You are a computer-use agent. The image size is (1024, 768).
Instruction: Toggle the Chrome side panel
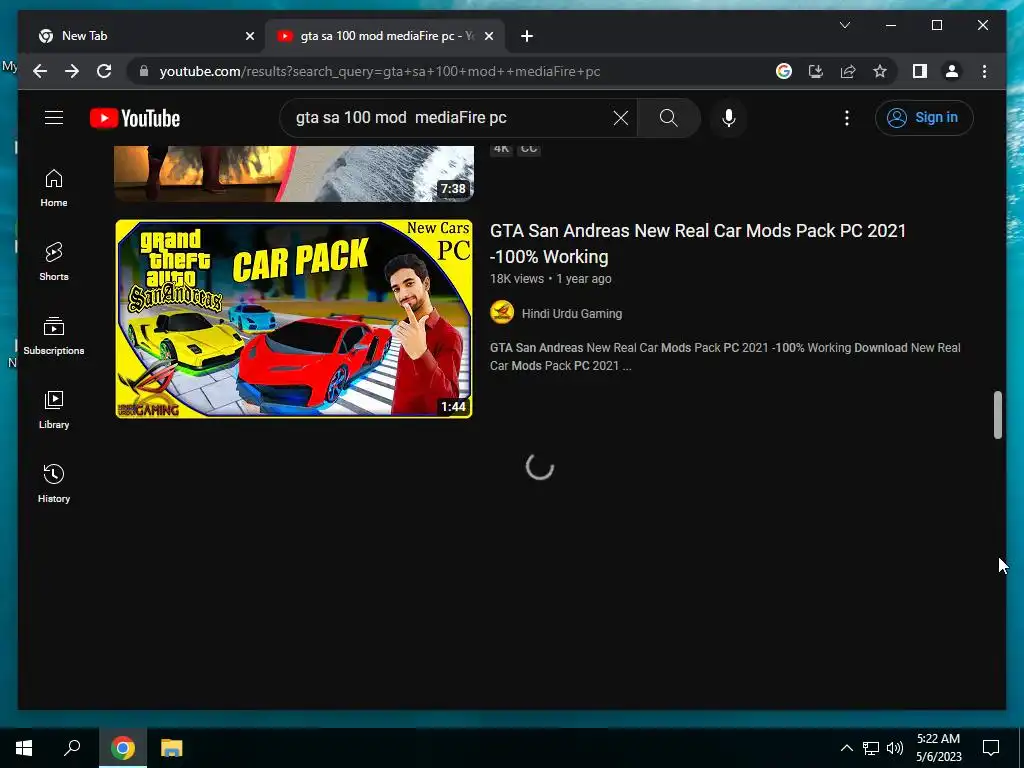(x=920, y=71)
